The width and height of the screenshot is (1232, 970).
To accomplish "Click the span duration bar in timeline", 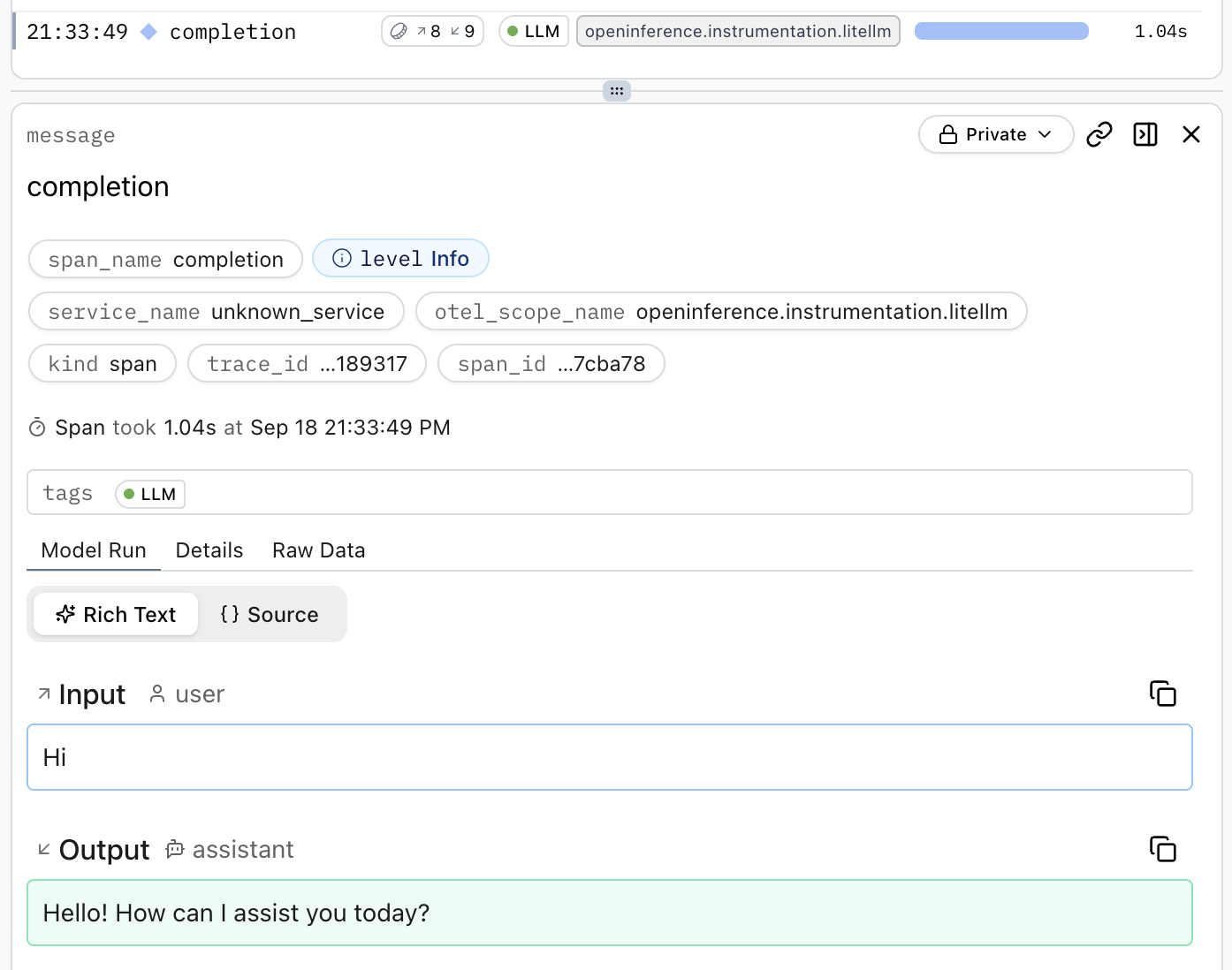I will click(x=1001, y=32).
